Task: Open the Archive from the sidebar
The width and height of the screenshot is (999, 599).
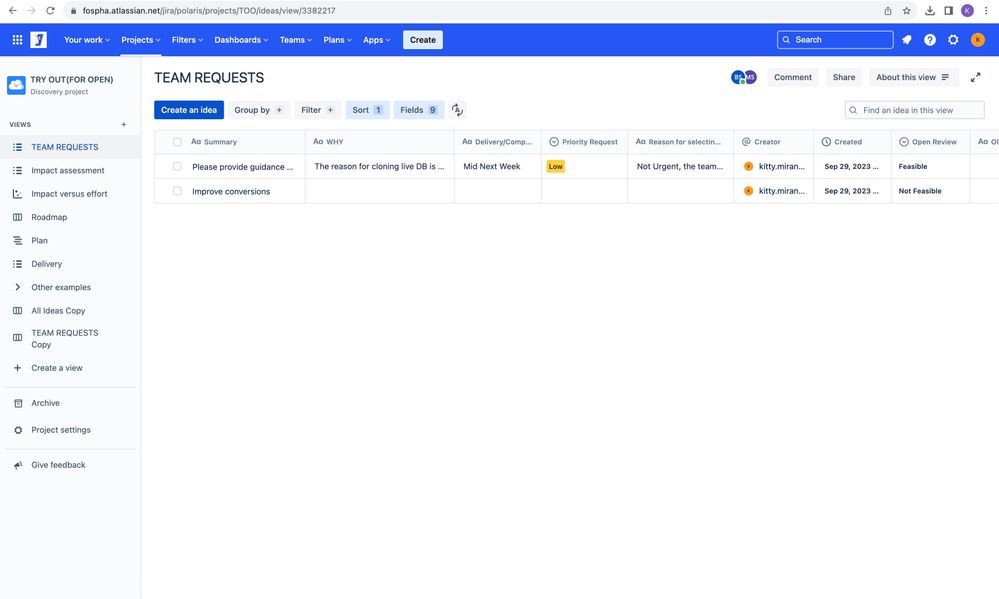Action: pos(45,402)
